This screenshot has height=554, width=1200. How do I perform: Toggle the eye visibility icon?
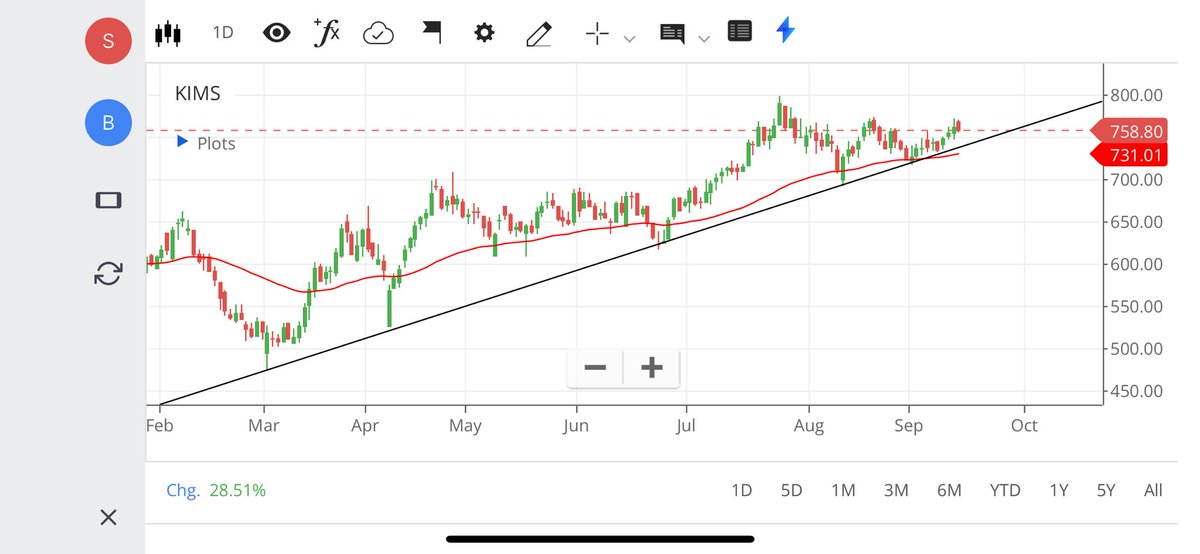276,33
